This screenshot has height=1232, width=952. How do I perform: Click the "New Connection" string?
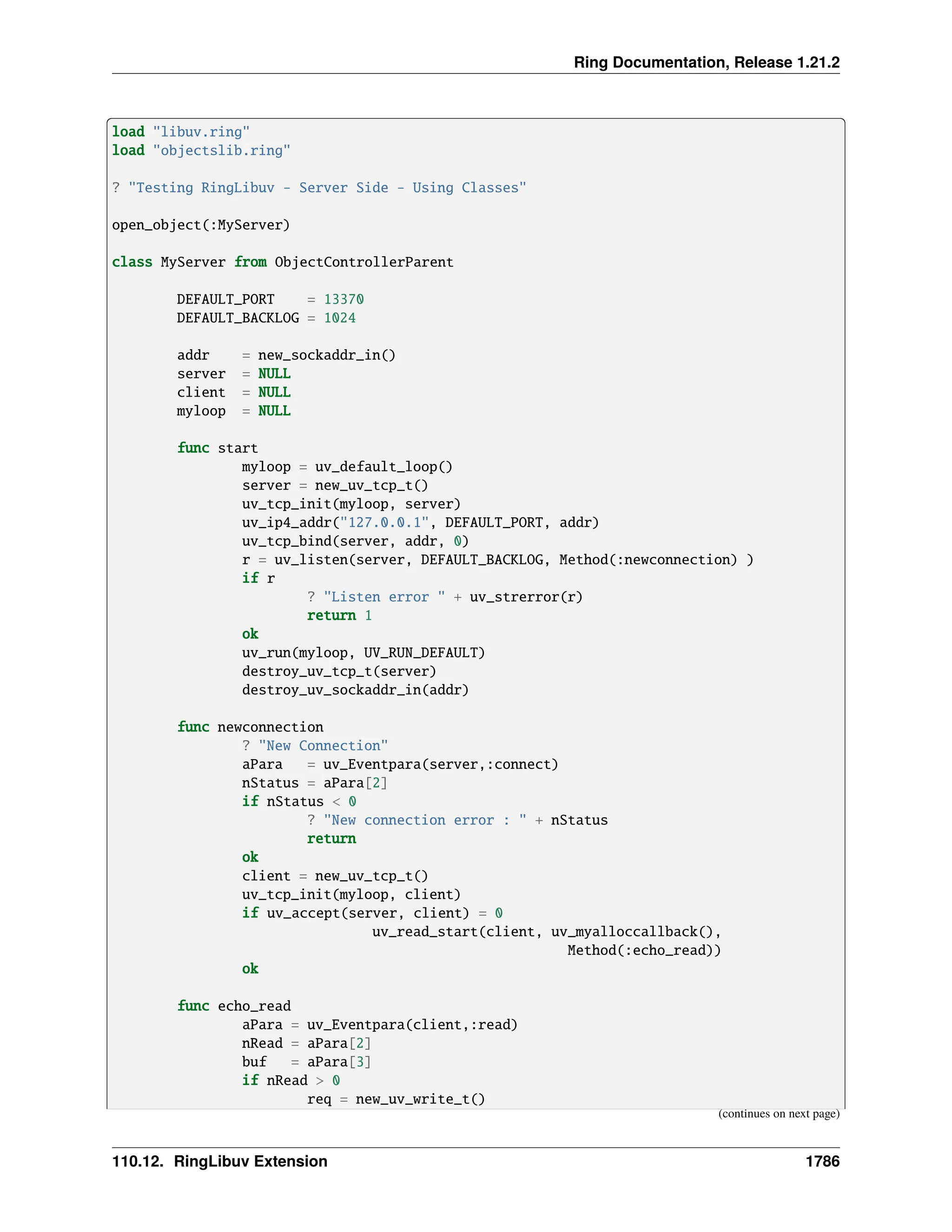coord(323,746)
